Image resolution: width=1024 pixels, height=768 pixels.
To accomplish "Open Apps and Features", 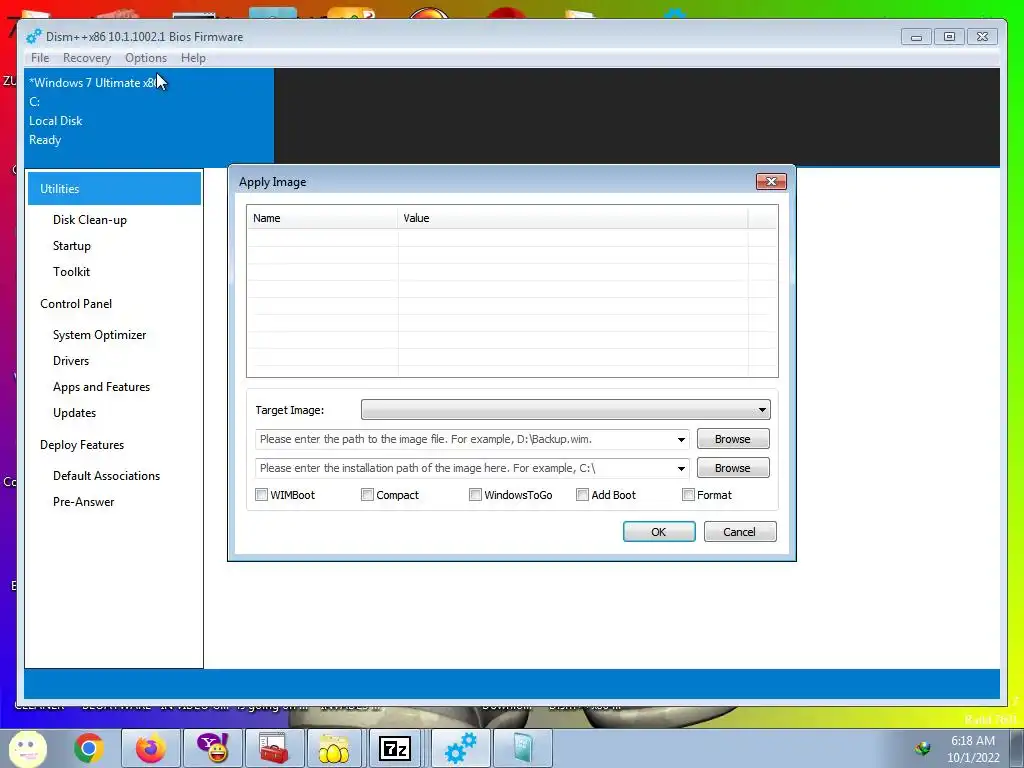I will [x=101, y=387].
